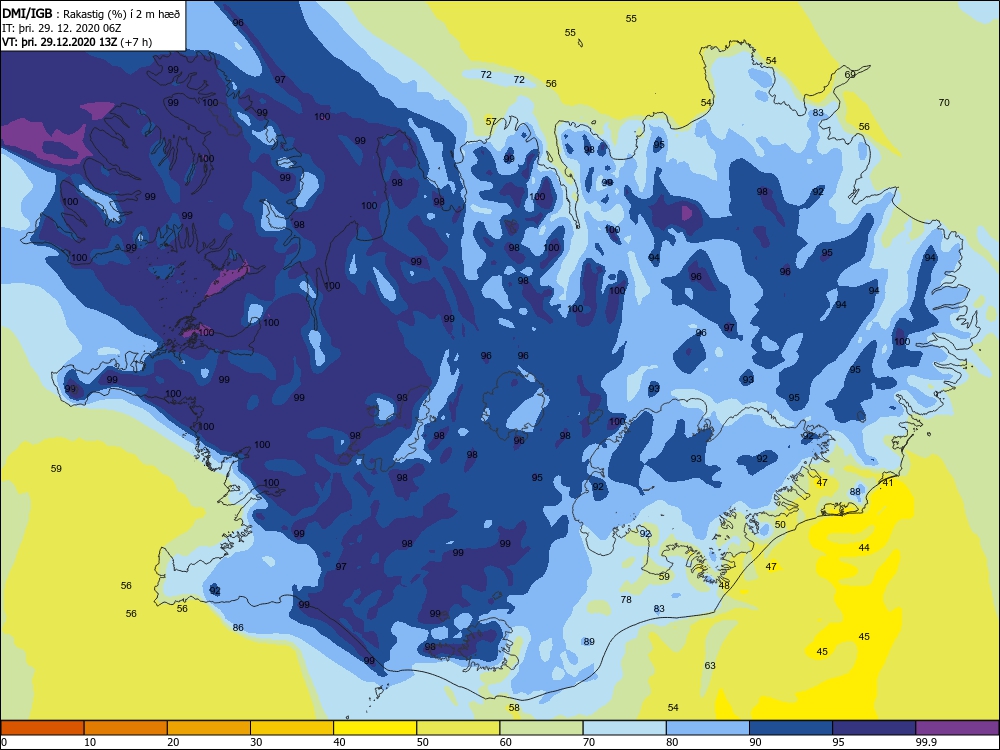Select the 30–40 amber legend swatch
The image size is (1000, 750).
click(x=292, y=728)
